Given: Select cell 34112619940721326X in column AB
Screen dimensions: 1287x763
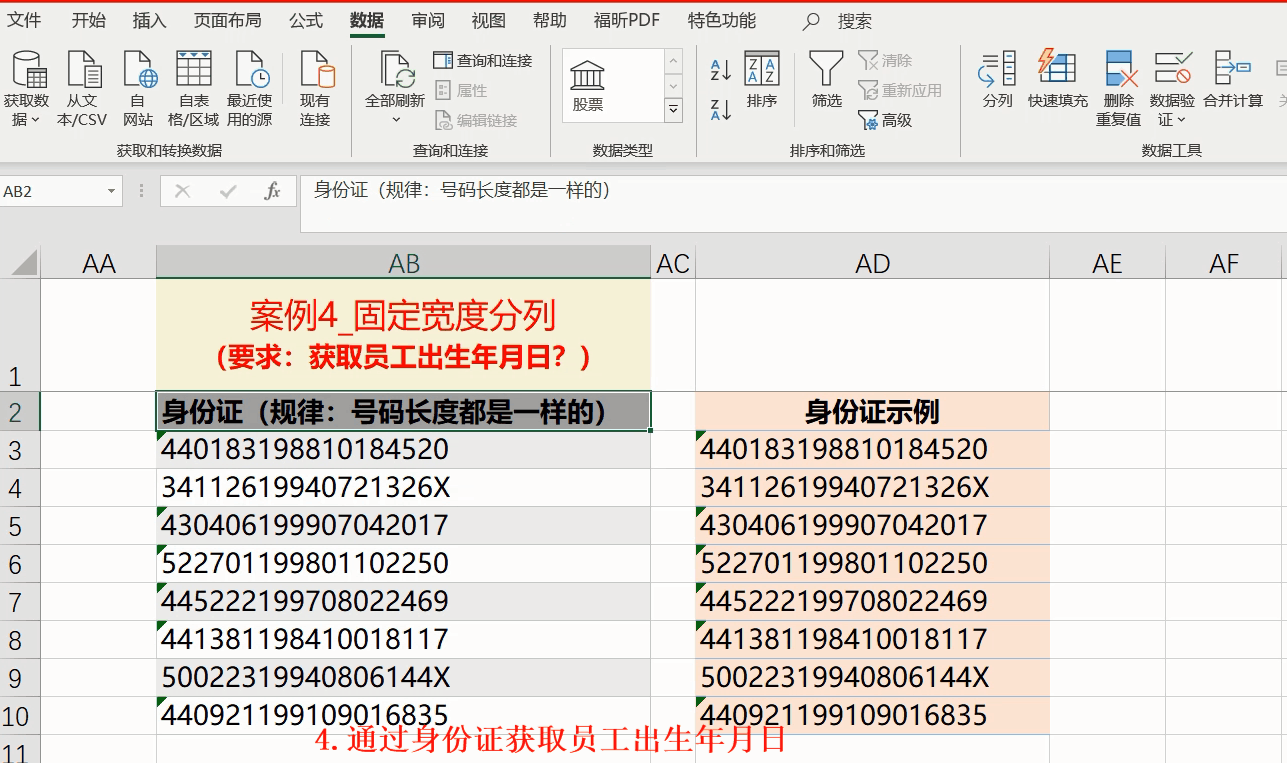Looking at the screenshot, I should 404,488.
